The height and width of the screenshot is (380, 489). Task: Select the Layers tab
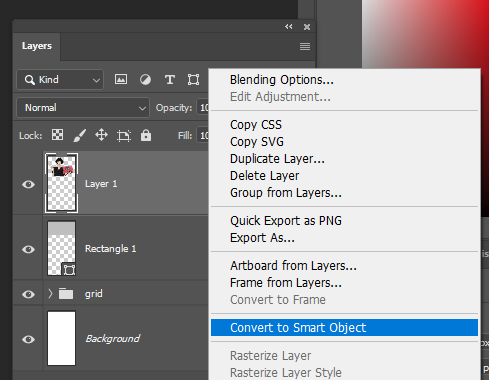37,46
